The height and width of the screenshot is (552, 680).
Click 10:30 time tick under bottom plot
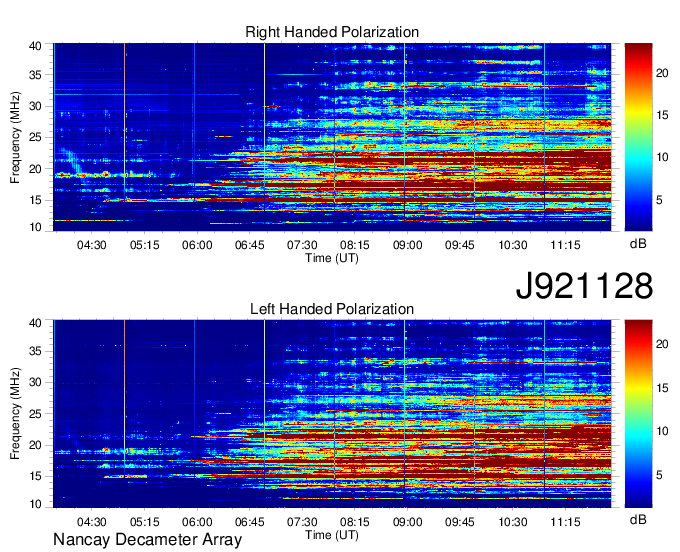tap(513, 522)
